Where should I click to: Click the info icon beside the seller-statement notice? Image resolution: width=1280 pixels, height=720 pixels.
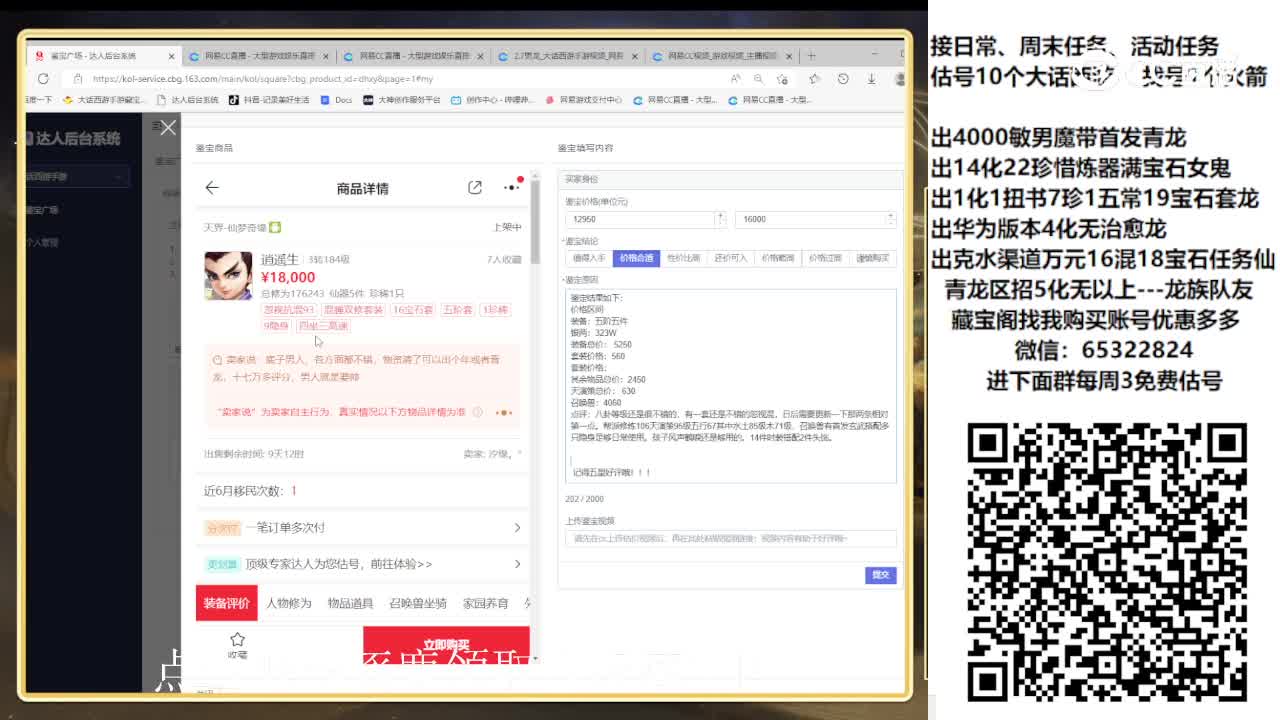[477, 412]
